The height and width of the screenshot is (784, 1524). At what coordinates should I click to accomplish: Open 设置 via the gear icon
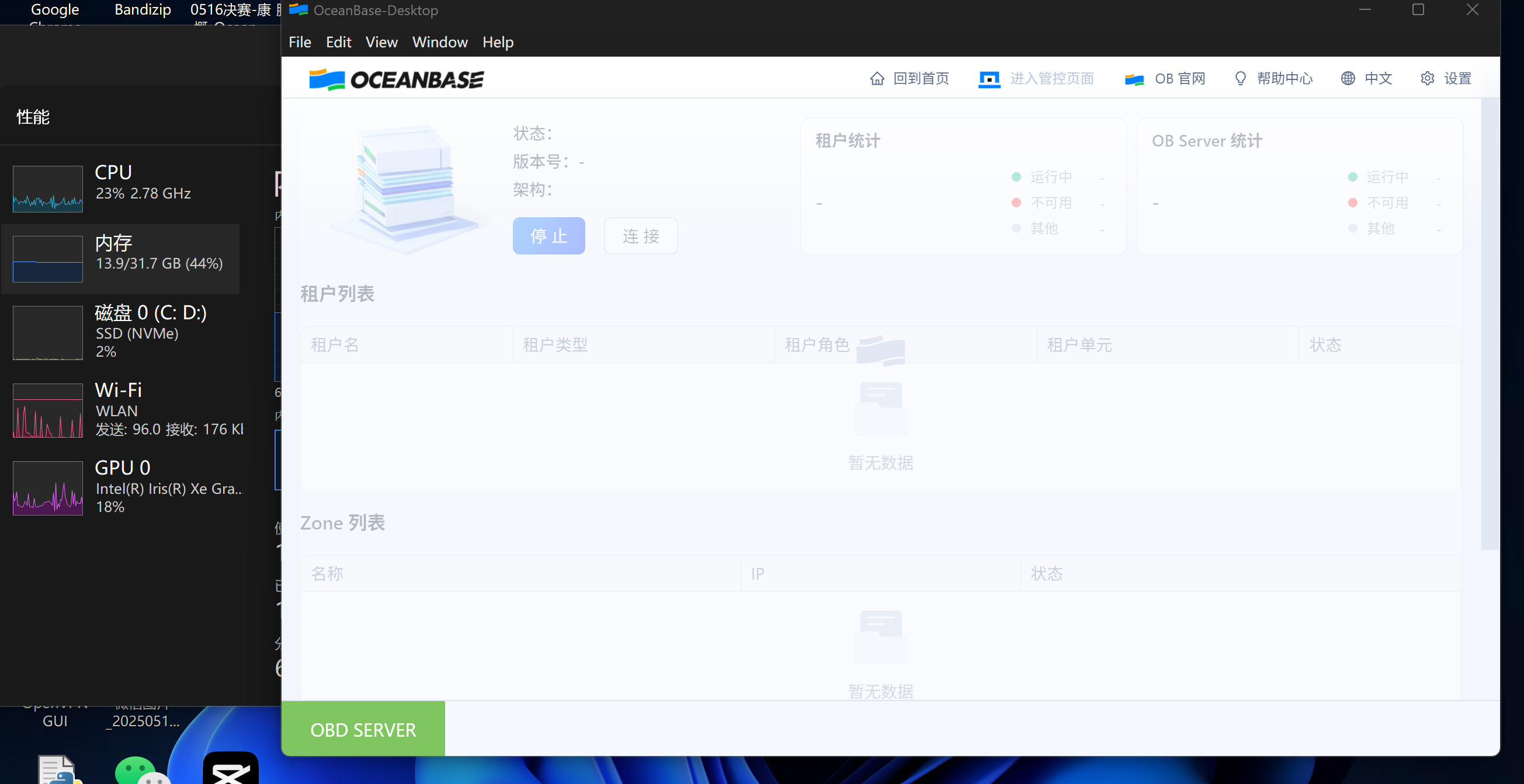(x=1428, y=78)
